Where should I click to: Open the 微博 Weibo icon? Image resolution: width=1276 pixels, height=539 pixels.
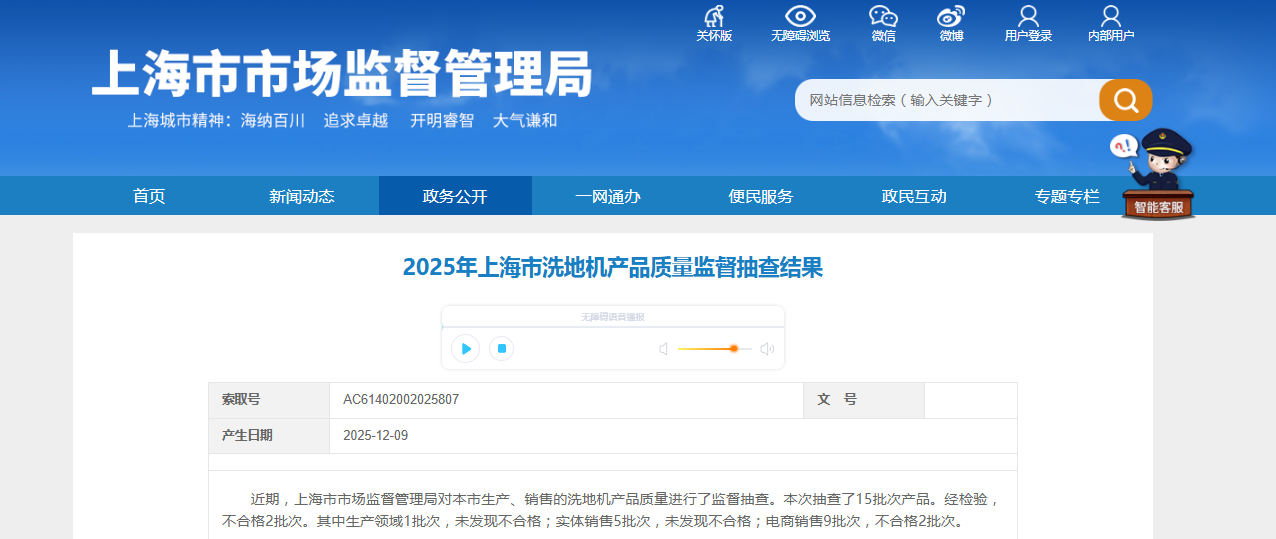tap(950, 17)
